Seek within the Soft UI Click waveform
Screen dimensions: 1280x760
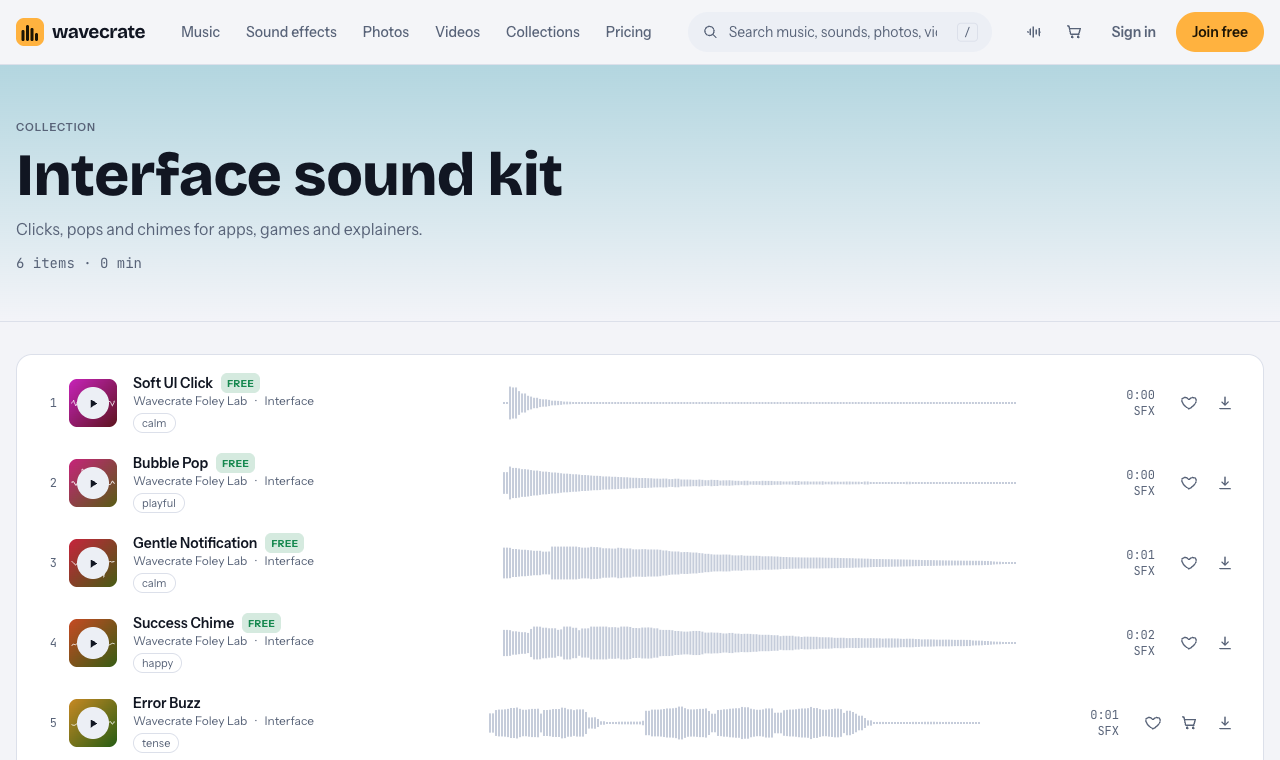pyautogui.click(x=759, y=403)
